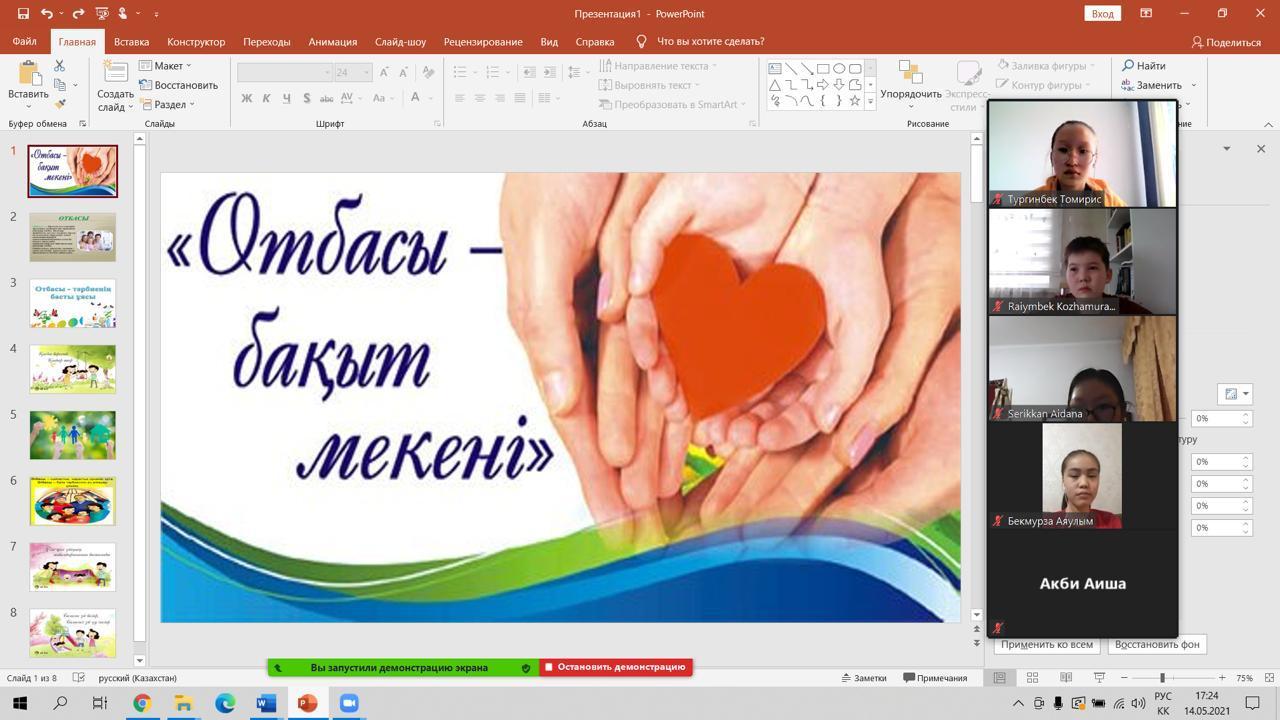The height and width of the screenshot is (720, 1280).
Task: Switch to Reading view icon
Action: tap(1065, 678)
